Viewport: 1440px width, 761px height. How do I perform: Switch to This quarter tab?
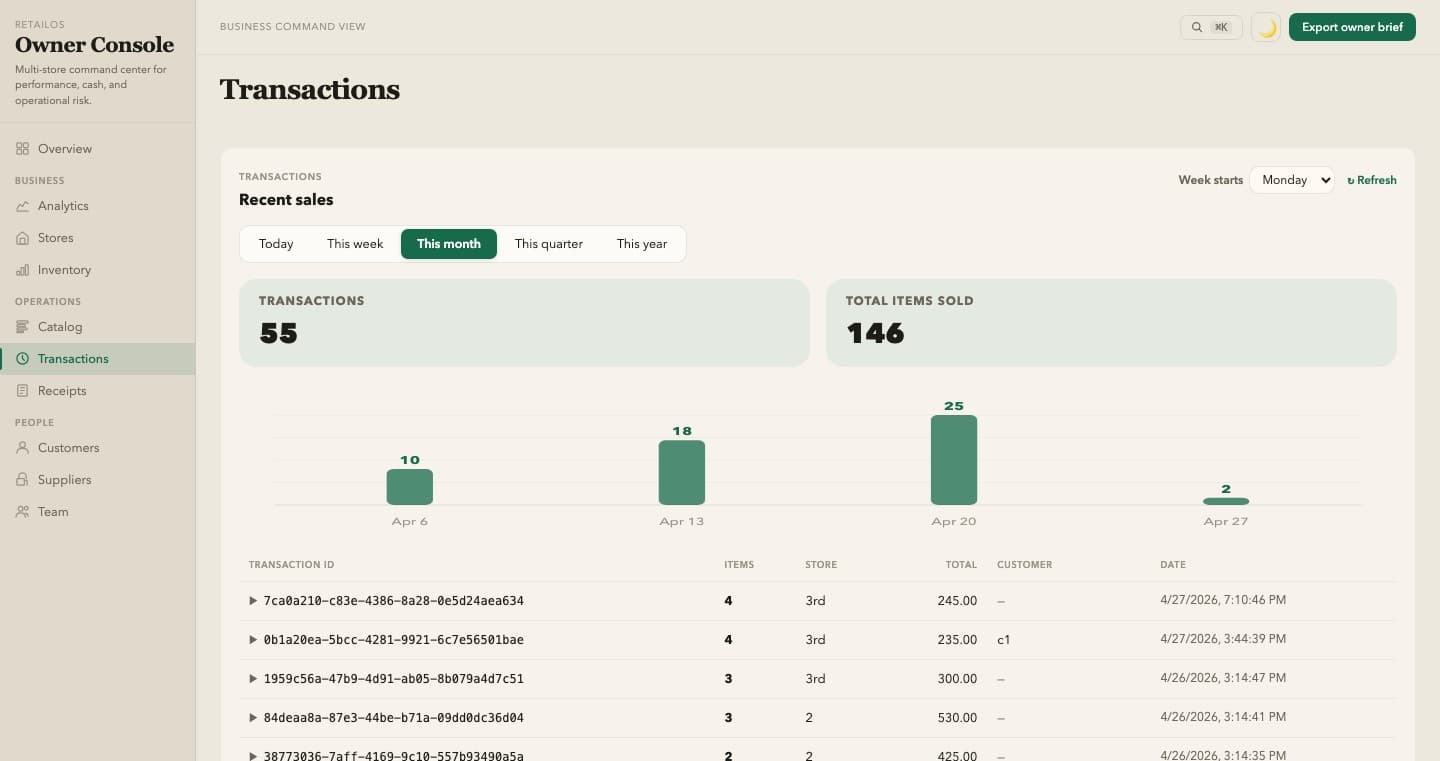pos(549,244)
